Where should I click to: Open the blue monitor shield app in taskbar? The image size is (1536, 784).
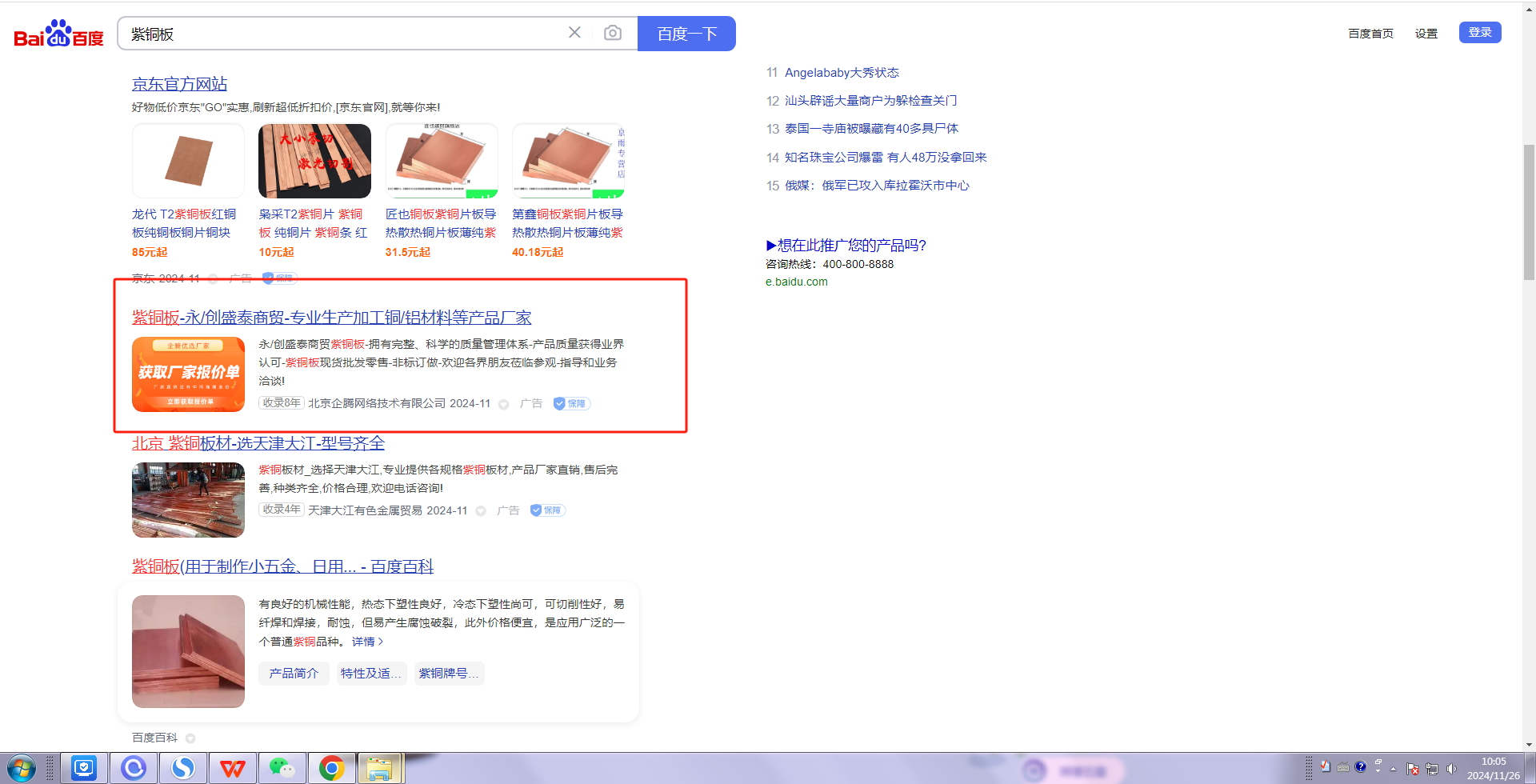[x=84, y=769]
